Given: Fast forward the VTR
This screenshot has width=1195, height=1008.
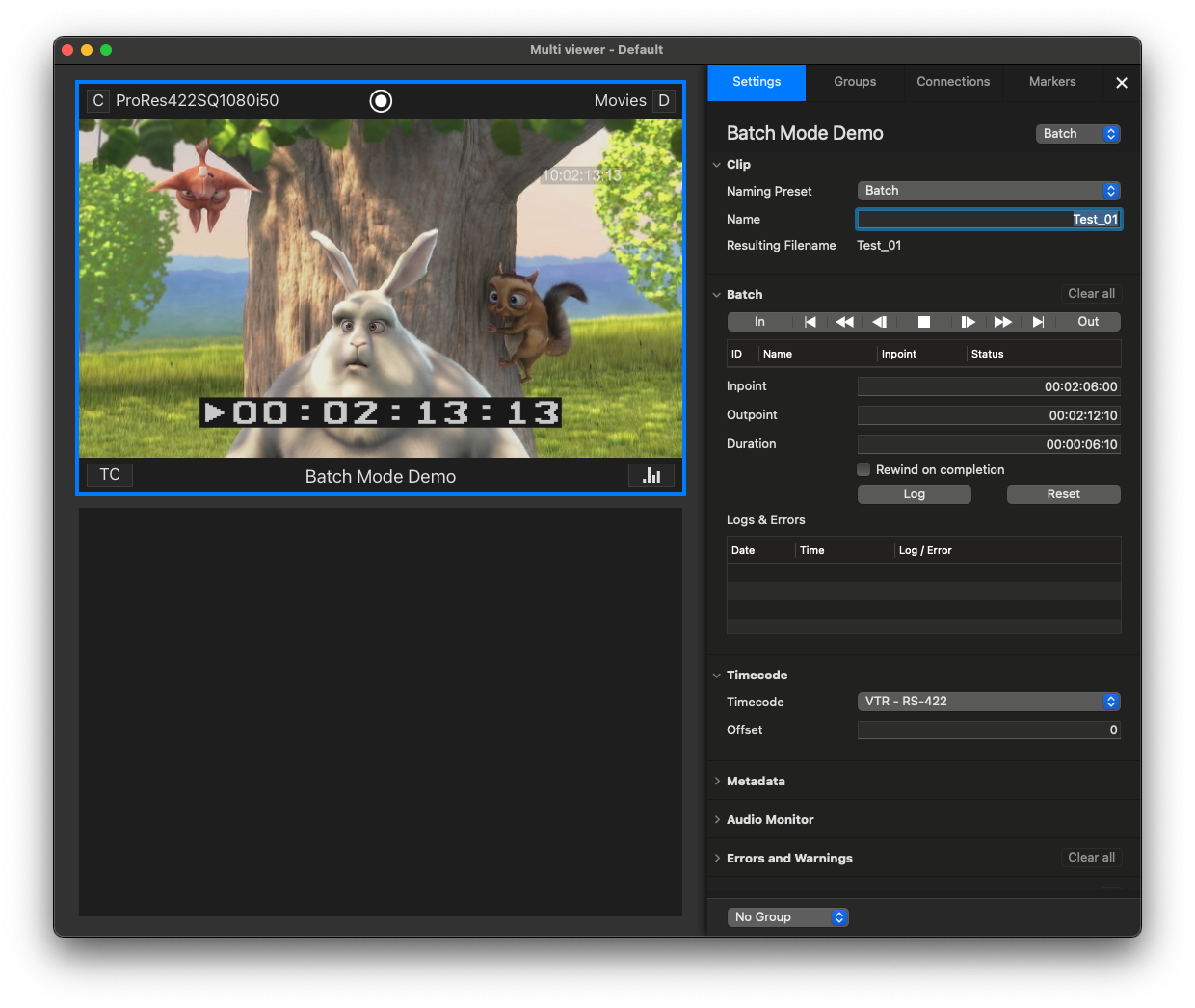Looking at the screenshot, I should pyautogui.click(x=1002, y=322).
